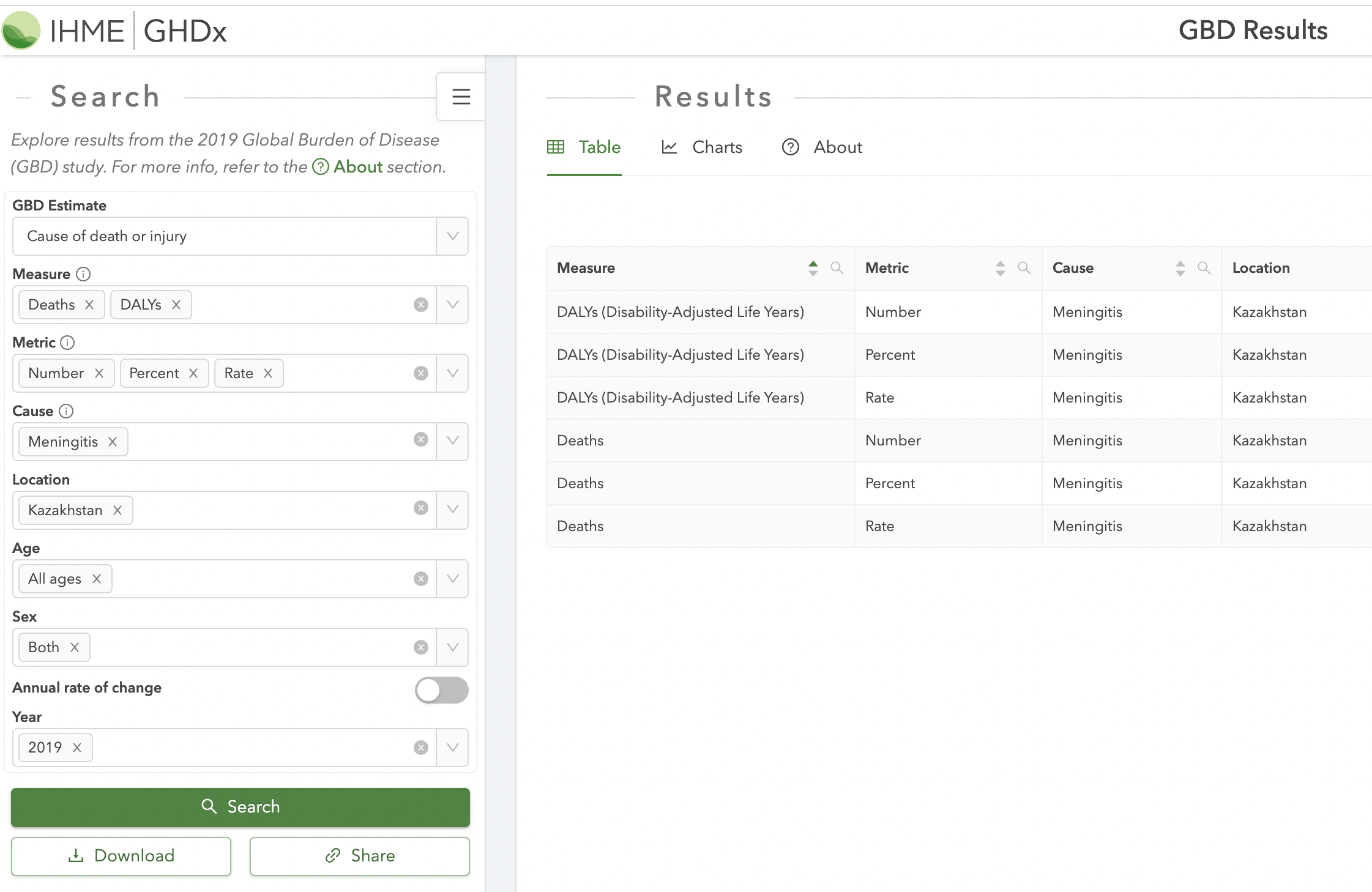Click the Metric column search icon
The height and width of the screenshot is (892, 1372).
click(x=1024, y=268)
